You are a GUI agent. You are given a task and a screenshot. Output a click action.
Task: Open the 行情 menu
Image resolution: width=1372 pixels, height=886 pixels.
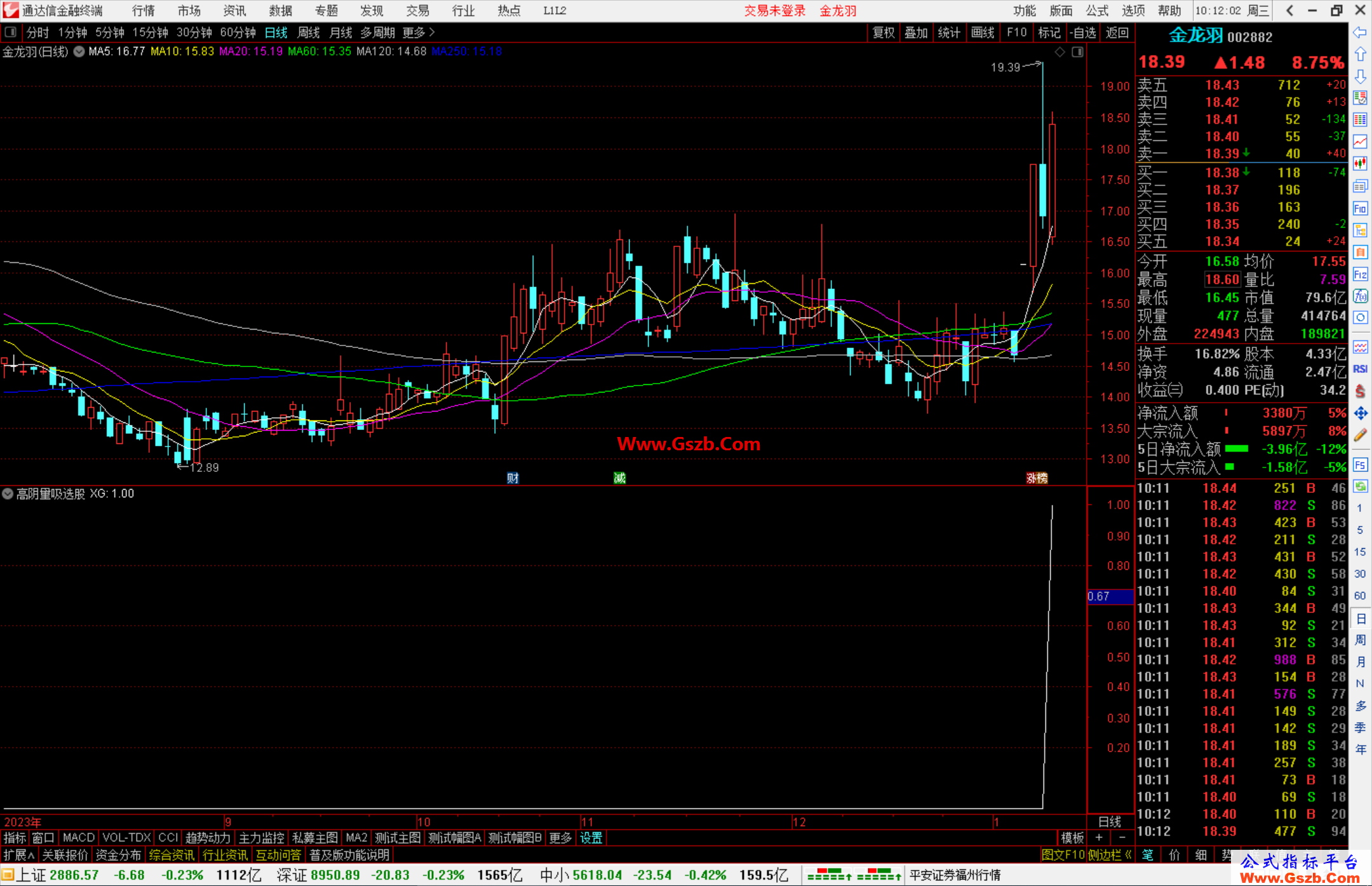(x=144, y=10)
